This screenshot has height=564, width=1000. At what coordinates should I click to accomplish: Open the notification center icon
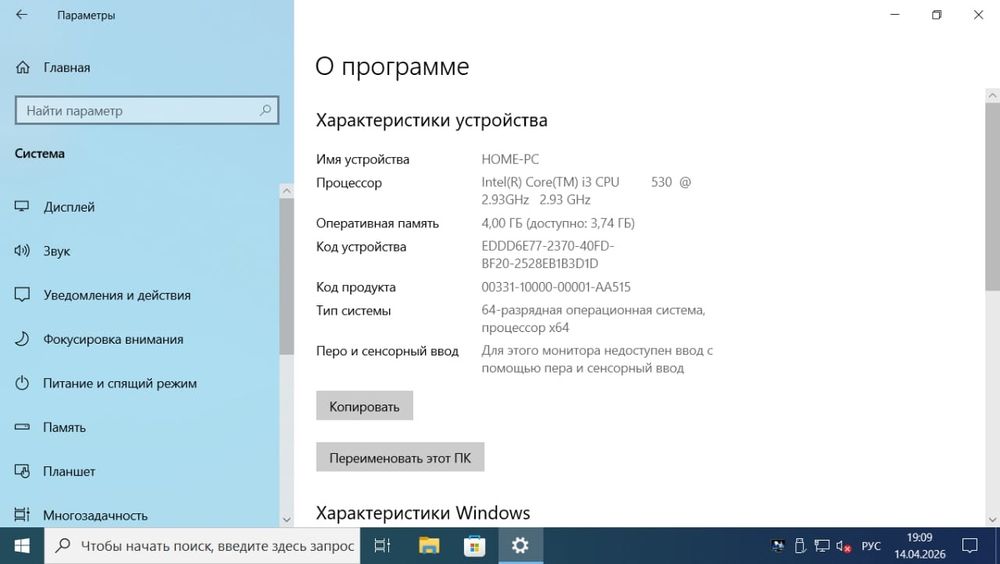[970, 545]
